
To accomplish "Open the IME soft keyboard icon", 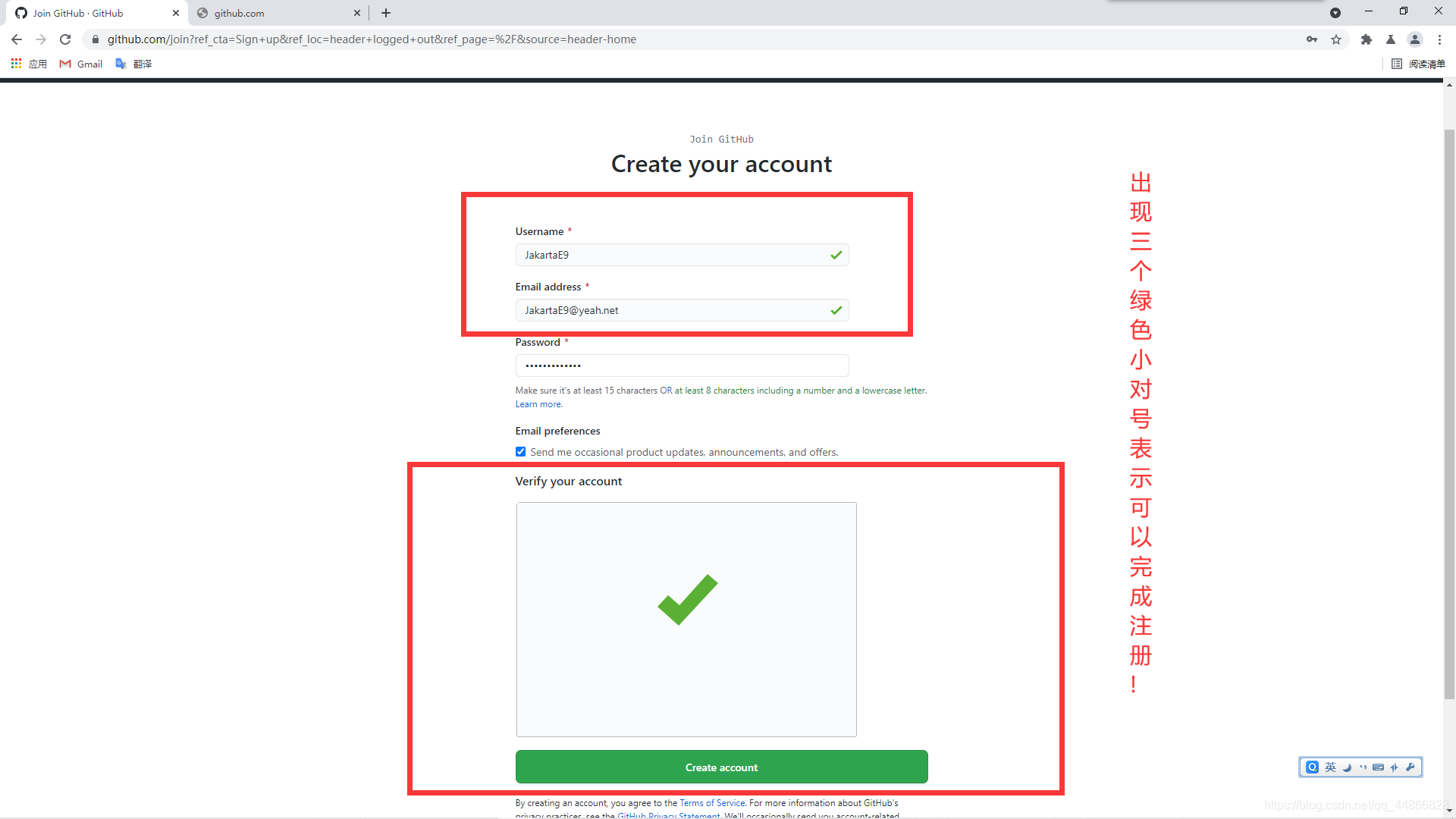I will pyautogui.click(x=1378, y=767).
